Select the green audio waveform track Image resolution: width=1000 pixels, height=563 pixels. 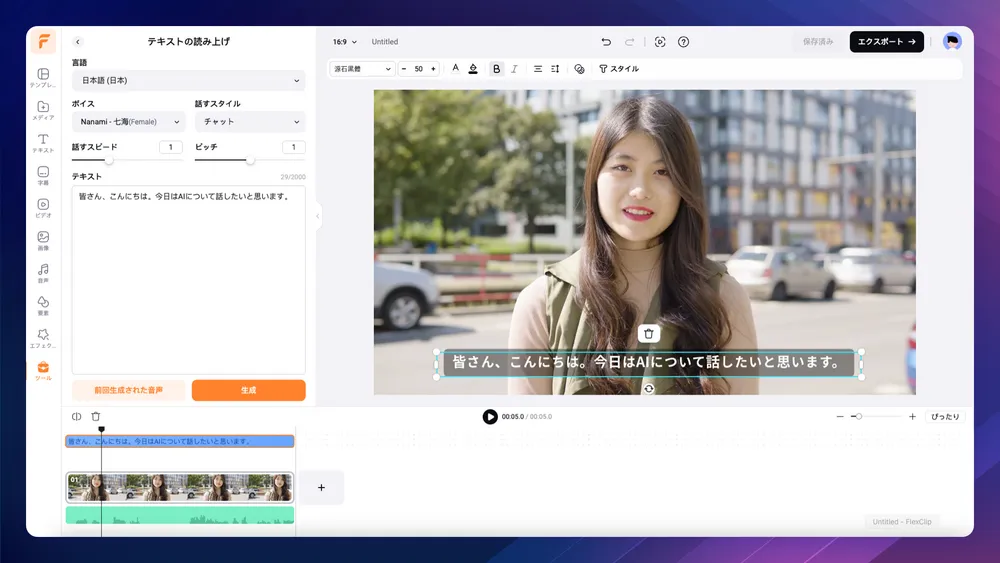coord(180,515)
